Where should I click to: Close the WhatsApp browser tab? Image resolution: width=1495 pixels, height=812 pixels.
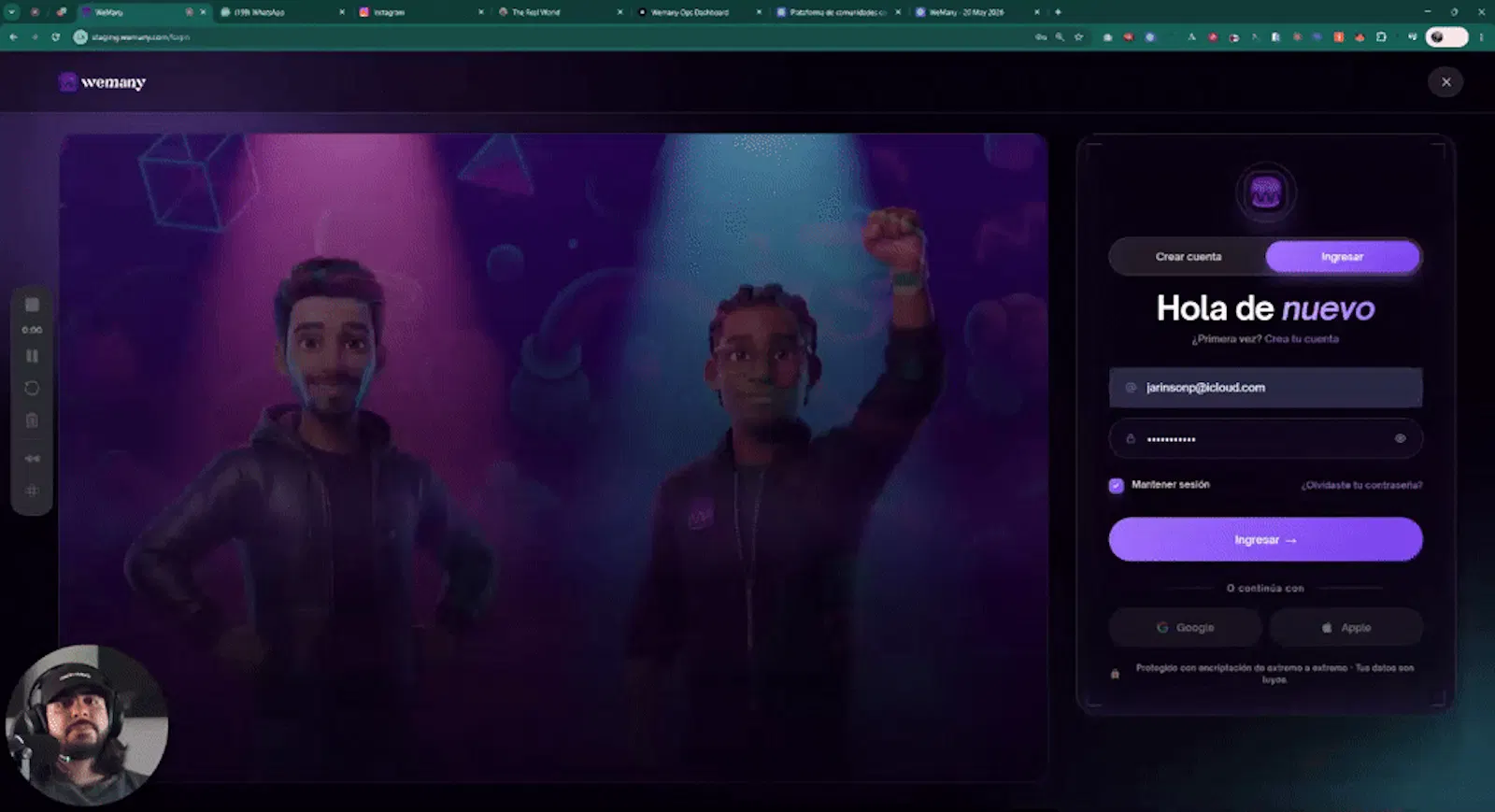[x=341, y=12]
